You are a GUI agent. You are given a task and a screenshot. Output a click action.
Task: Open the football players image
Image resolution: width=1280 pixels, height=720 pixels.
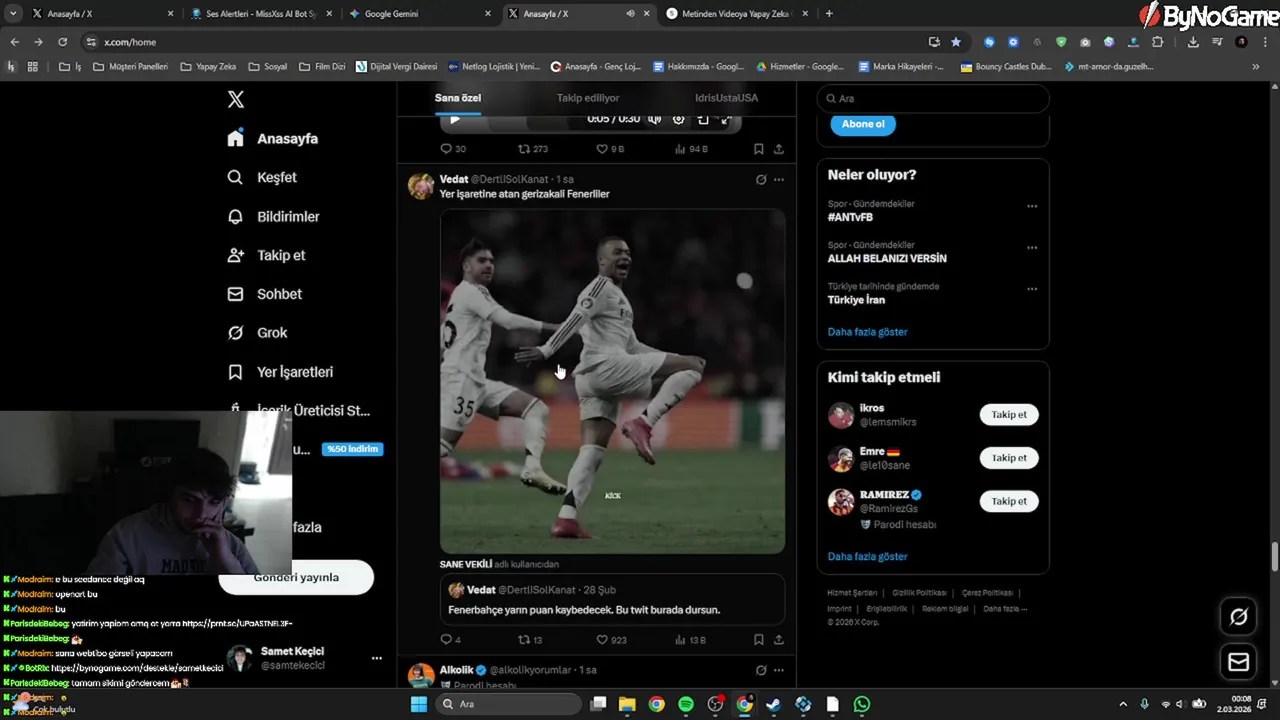612,380
